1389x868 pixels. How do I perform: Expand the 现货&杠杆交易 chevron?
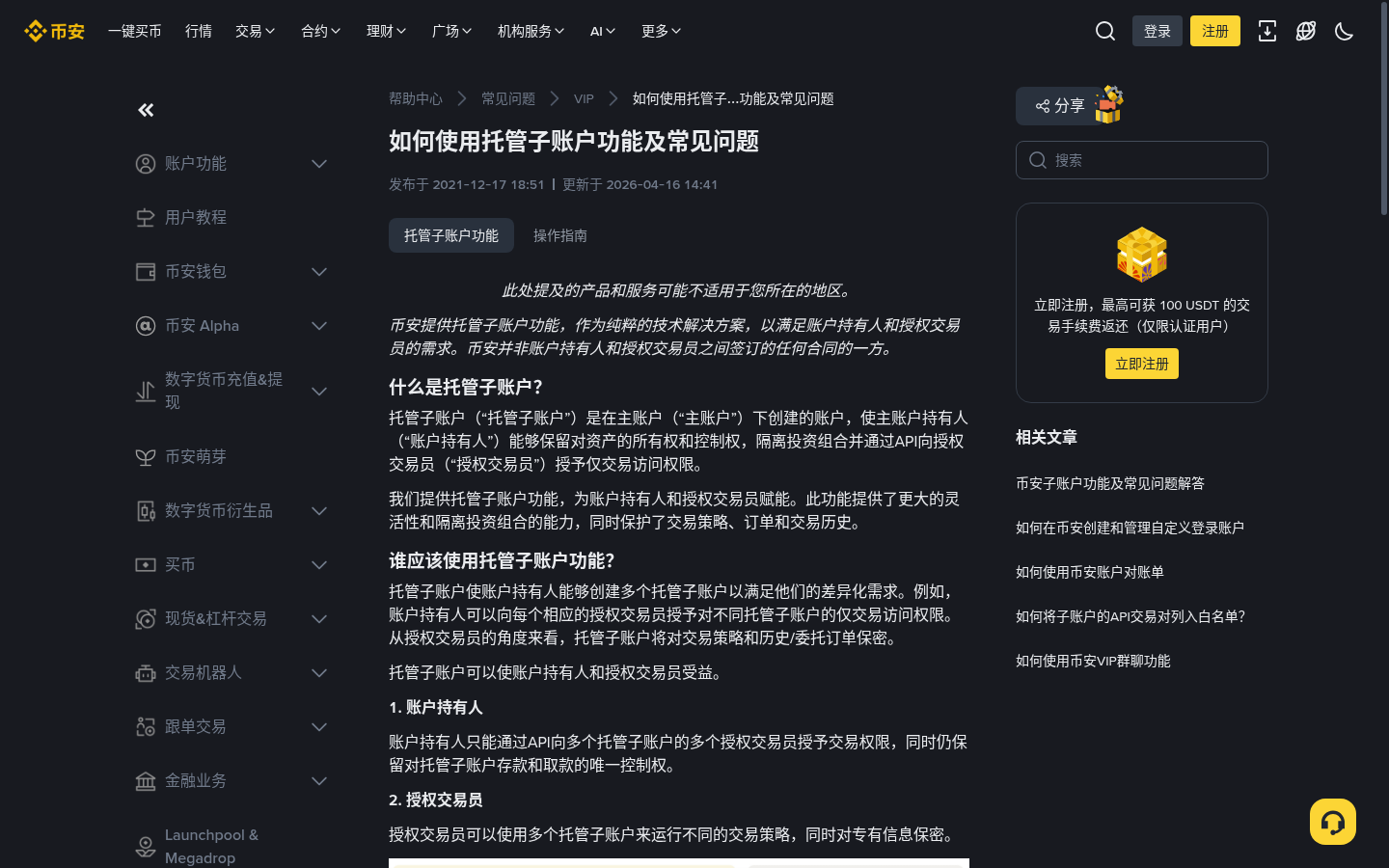319,619
